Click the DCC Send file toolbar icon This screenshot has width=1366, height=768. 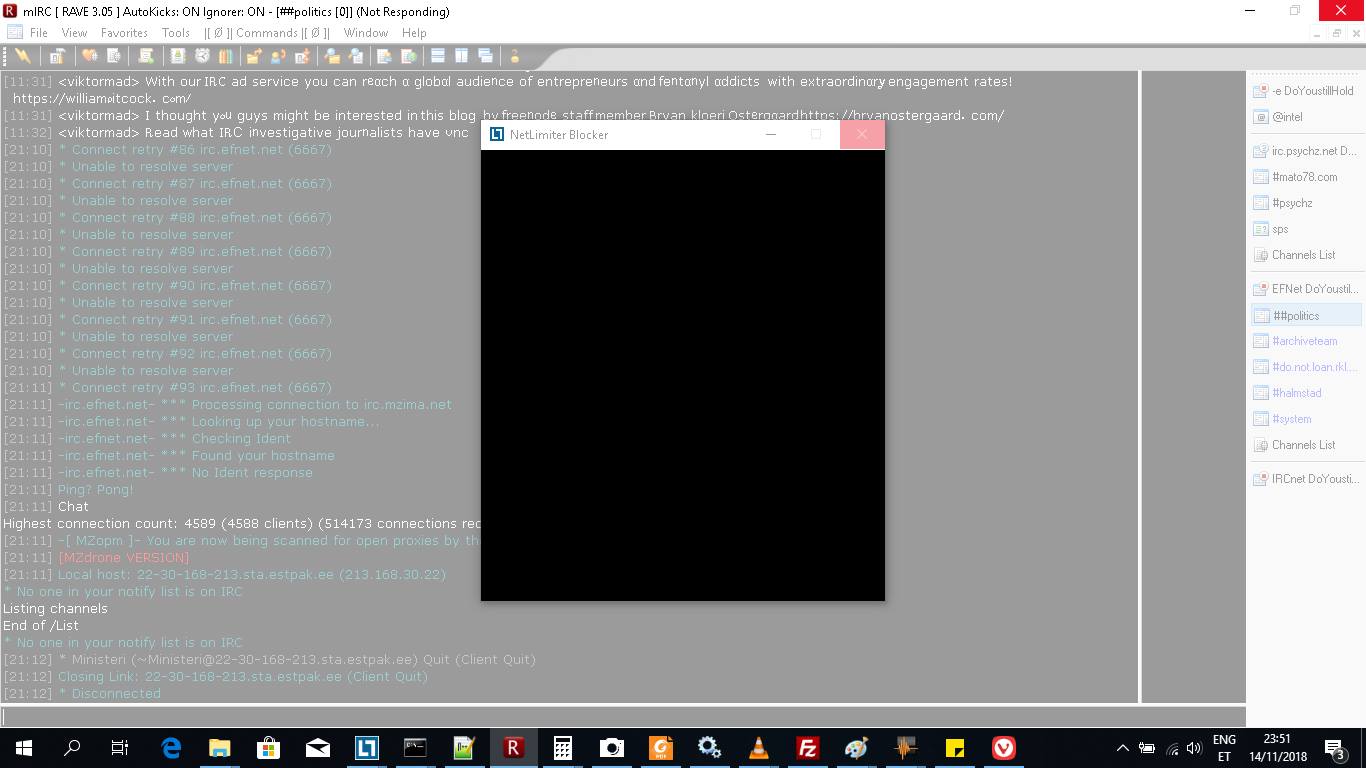coord(254,56)
